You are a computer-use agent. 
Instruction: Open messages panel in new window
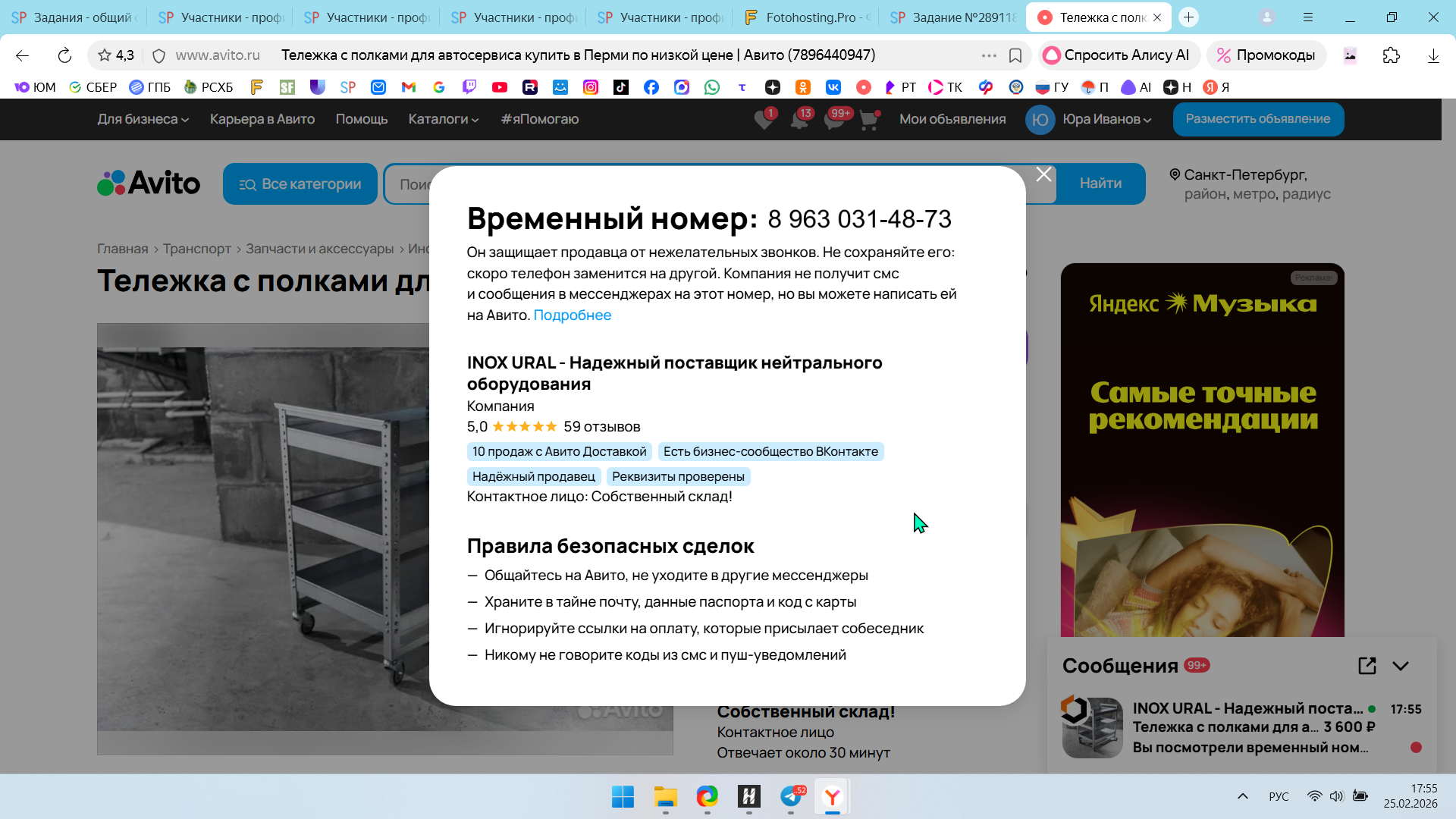[x=1367, y=666]
